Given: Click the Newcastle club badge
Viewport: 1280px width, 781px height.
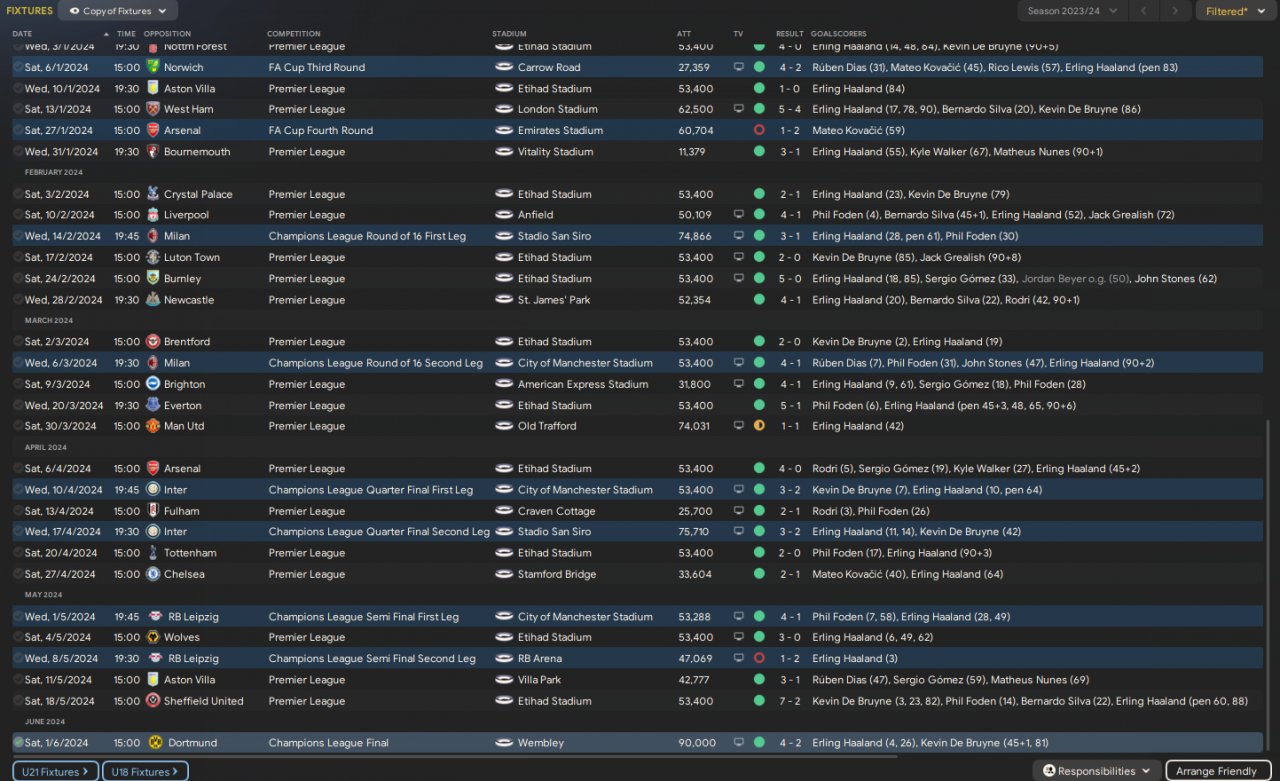Looking at the screenshot, I should click(x=153, y=300).
